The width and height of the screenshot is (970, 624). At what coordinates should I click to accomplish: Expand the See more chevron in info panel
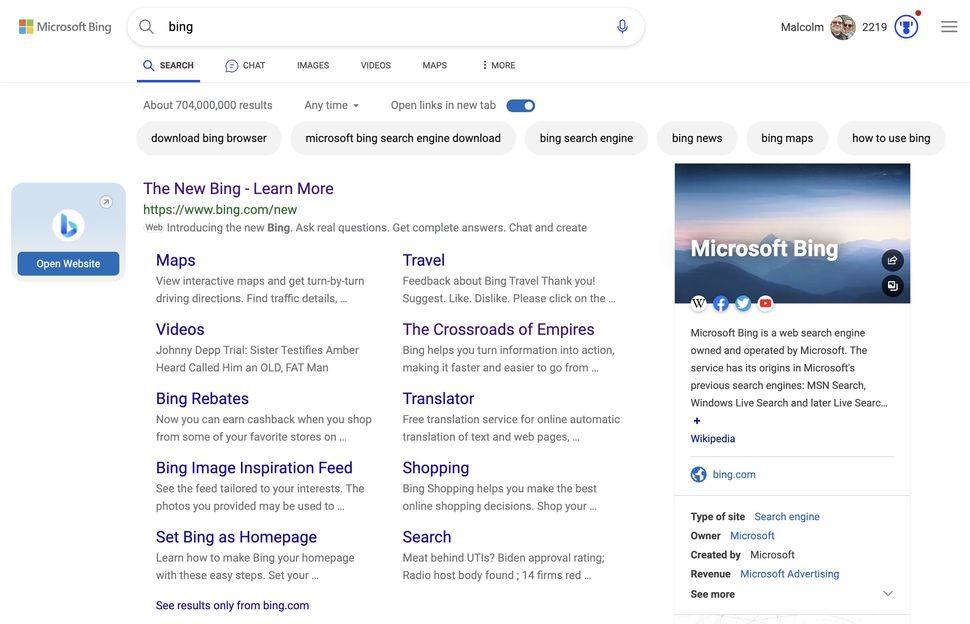[888, 594]
